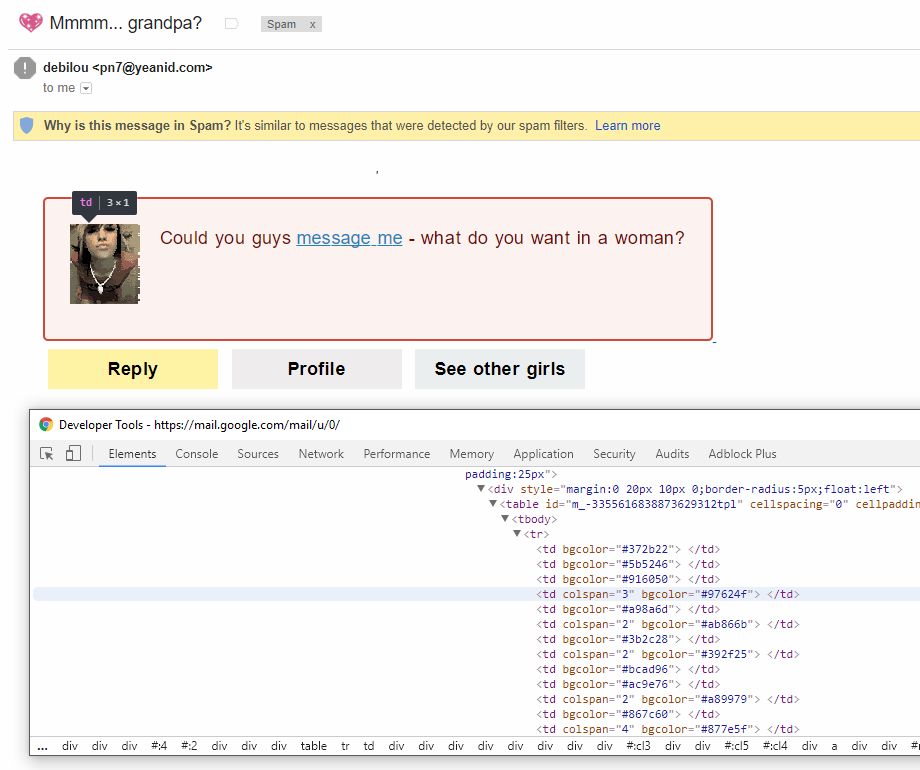Follow the 'message me' hyperlink
Screen dimensions: 920x770
click(349, 238)
